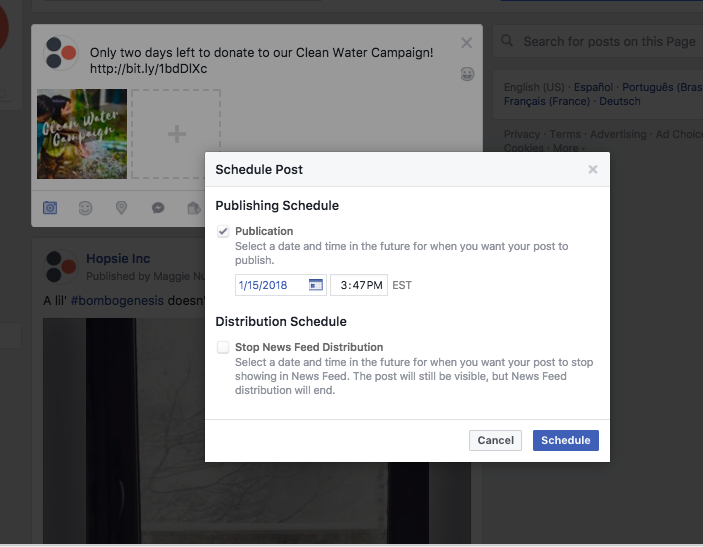Click the Messenger chat bubble icon
The width and height of the screenshot is (703, 547).
(158, 208)
